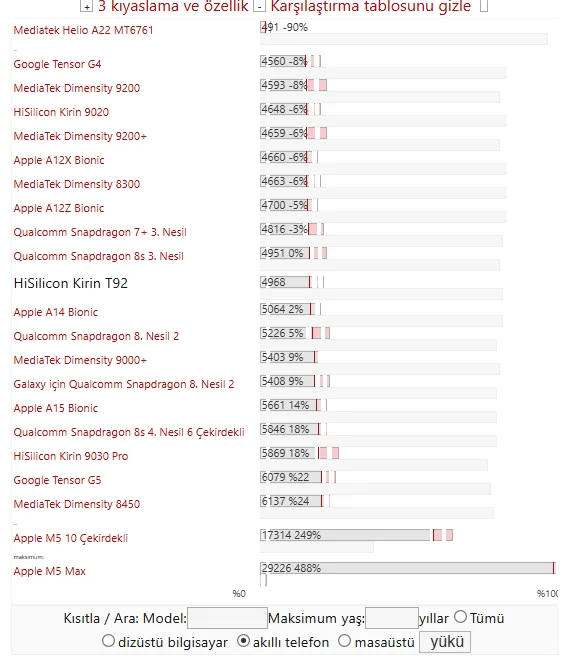Viewport: 571px width, 672px height.
Task: Click the '5869 18%' score value
Action: pyautogui.click(x=286, y=453)
